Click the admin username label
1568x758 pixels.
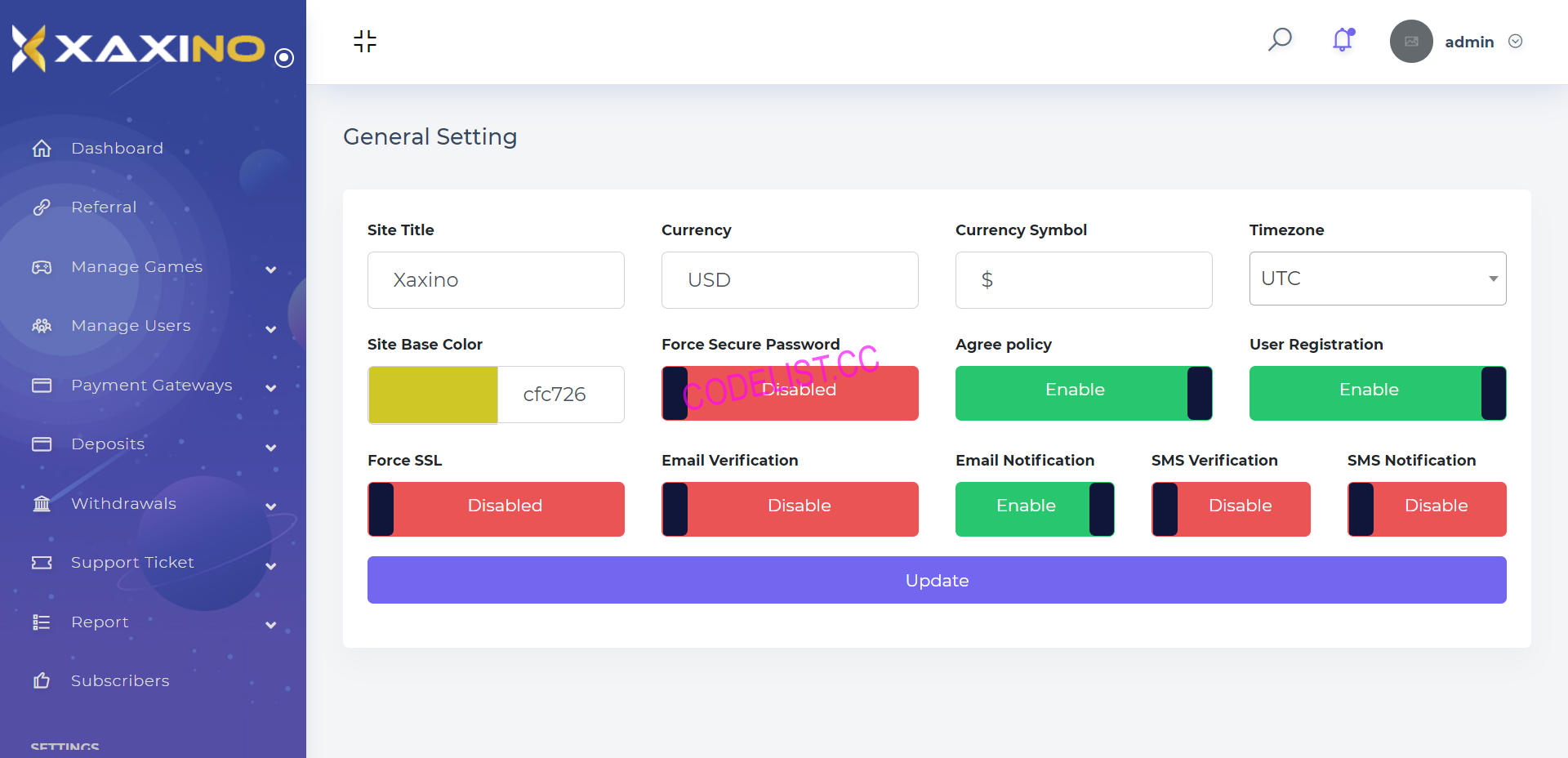coord(1469,42)
